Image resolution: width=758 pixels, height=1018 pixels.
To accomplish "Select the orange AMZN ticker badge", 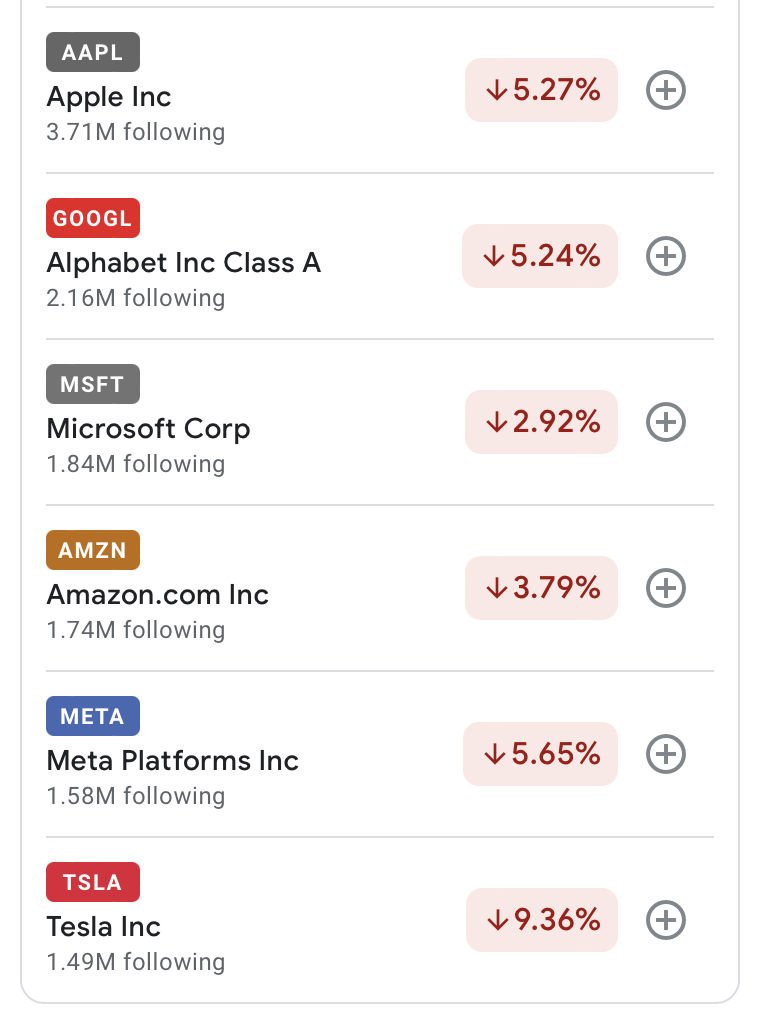I will (x=92, y=550).
